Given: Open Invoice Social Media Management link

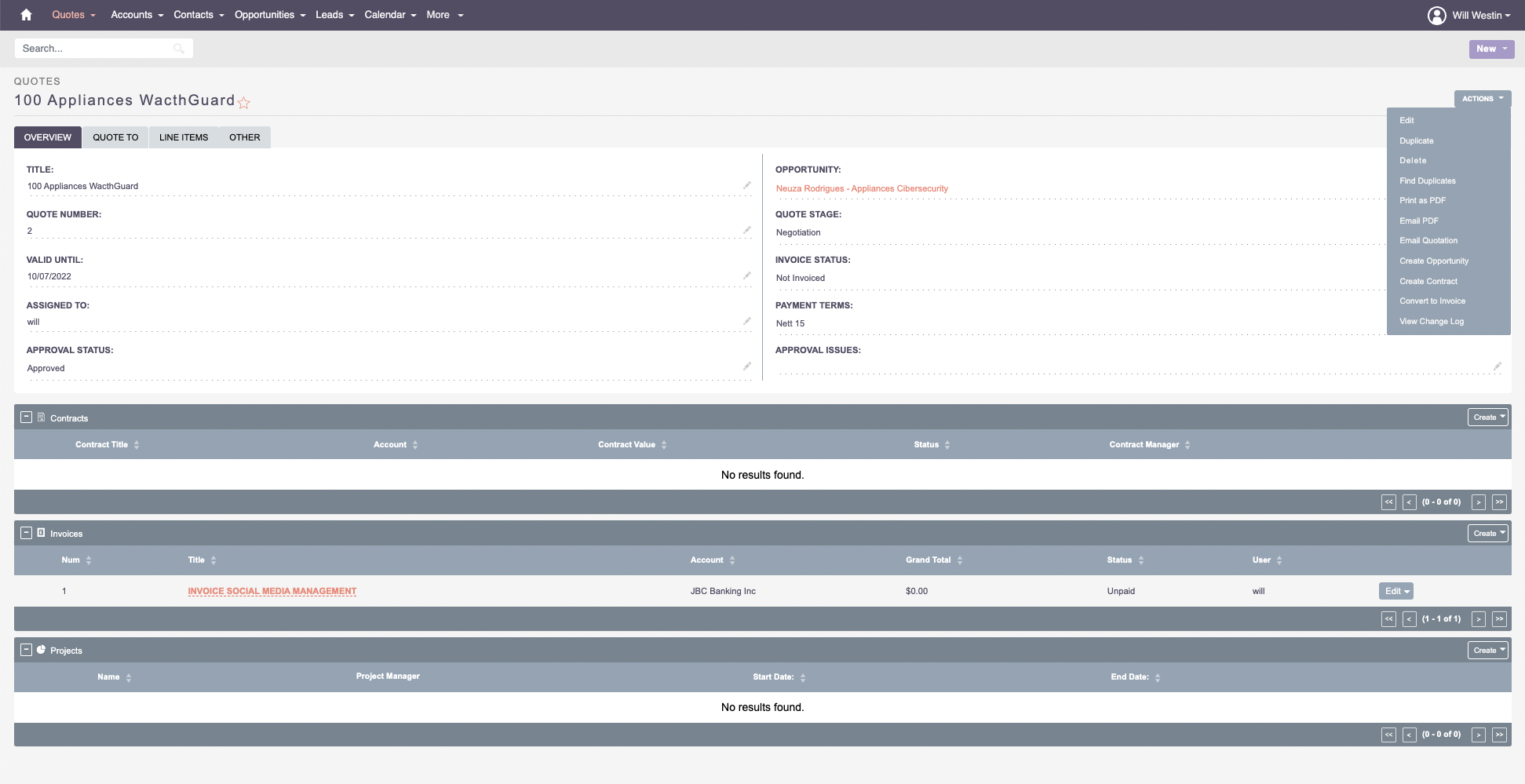Looking at the screenshot, I should [x=272, y=591].
